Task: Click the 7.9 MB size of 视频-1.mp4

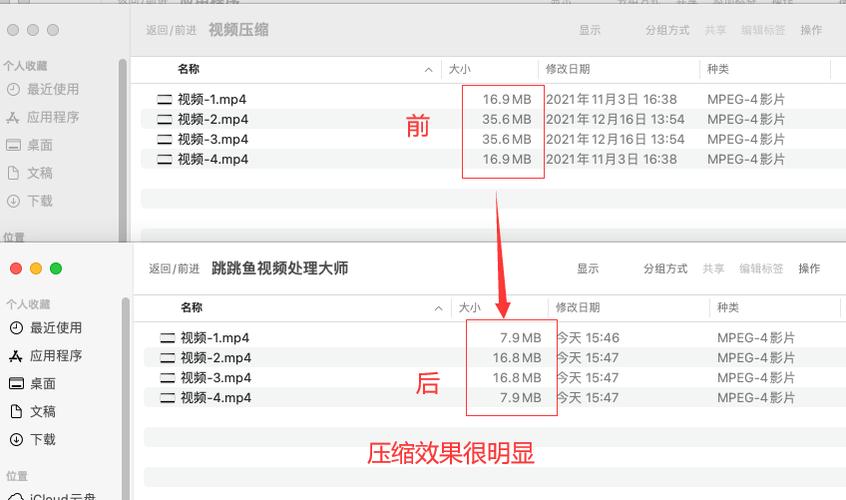Action: [520, 338]
